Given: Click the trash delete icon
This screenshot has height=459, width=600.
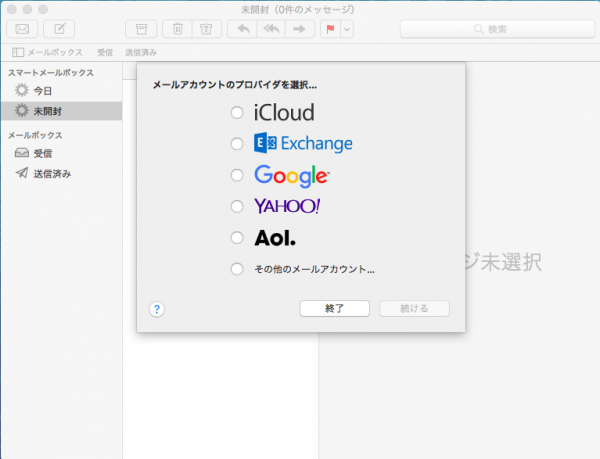Looking at the screenshot, I should (178, 29).
